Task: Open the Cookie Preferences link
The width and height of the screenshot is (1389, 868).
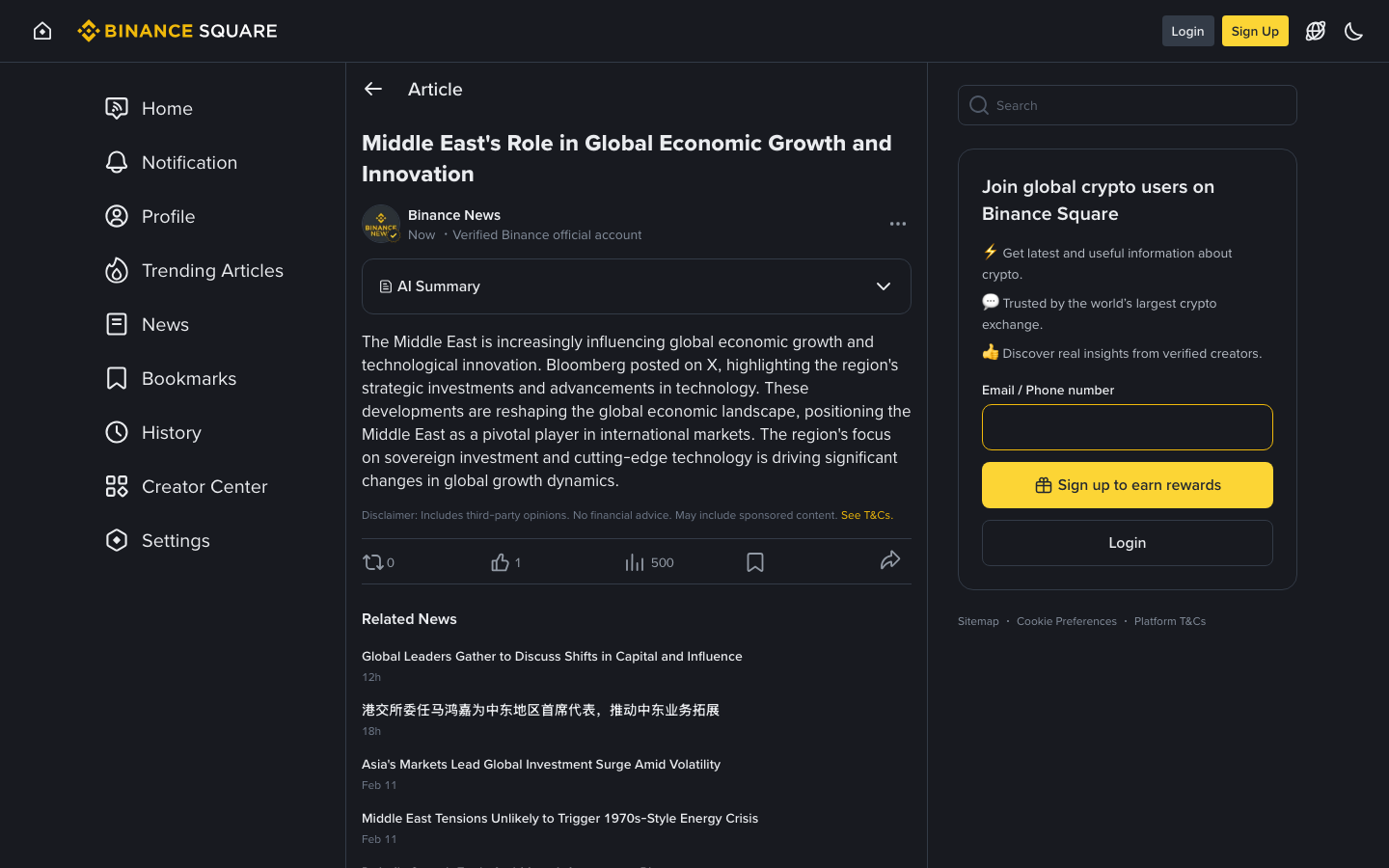Action: pyautogui.click(x=1067, y=621)
